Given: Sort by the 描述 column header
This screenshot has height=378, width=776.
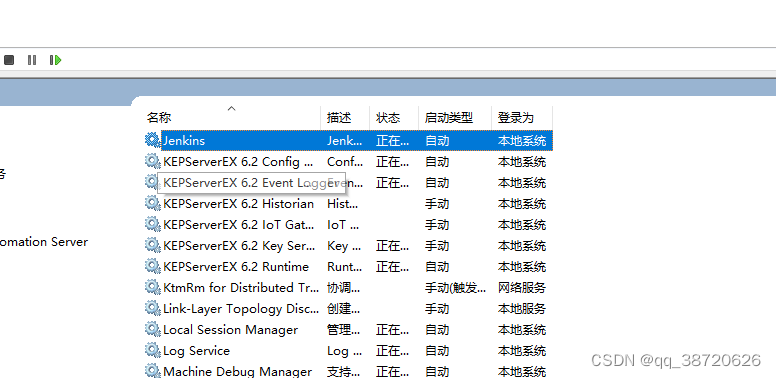Looking at the screenshot, I should [x=339, y=118].
